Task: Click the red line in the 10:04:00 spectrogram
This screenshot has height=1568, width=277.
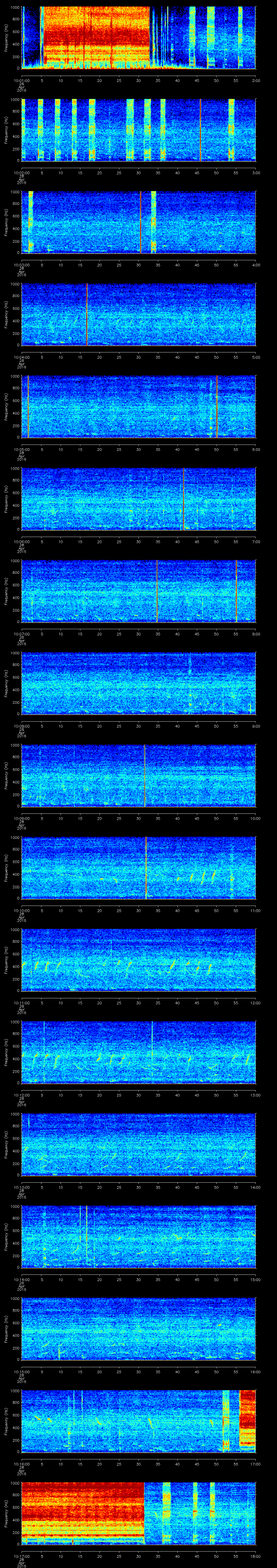Action: click(x=87, y=315)
